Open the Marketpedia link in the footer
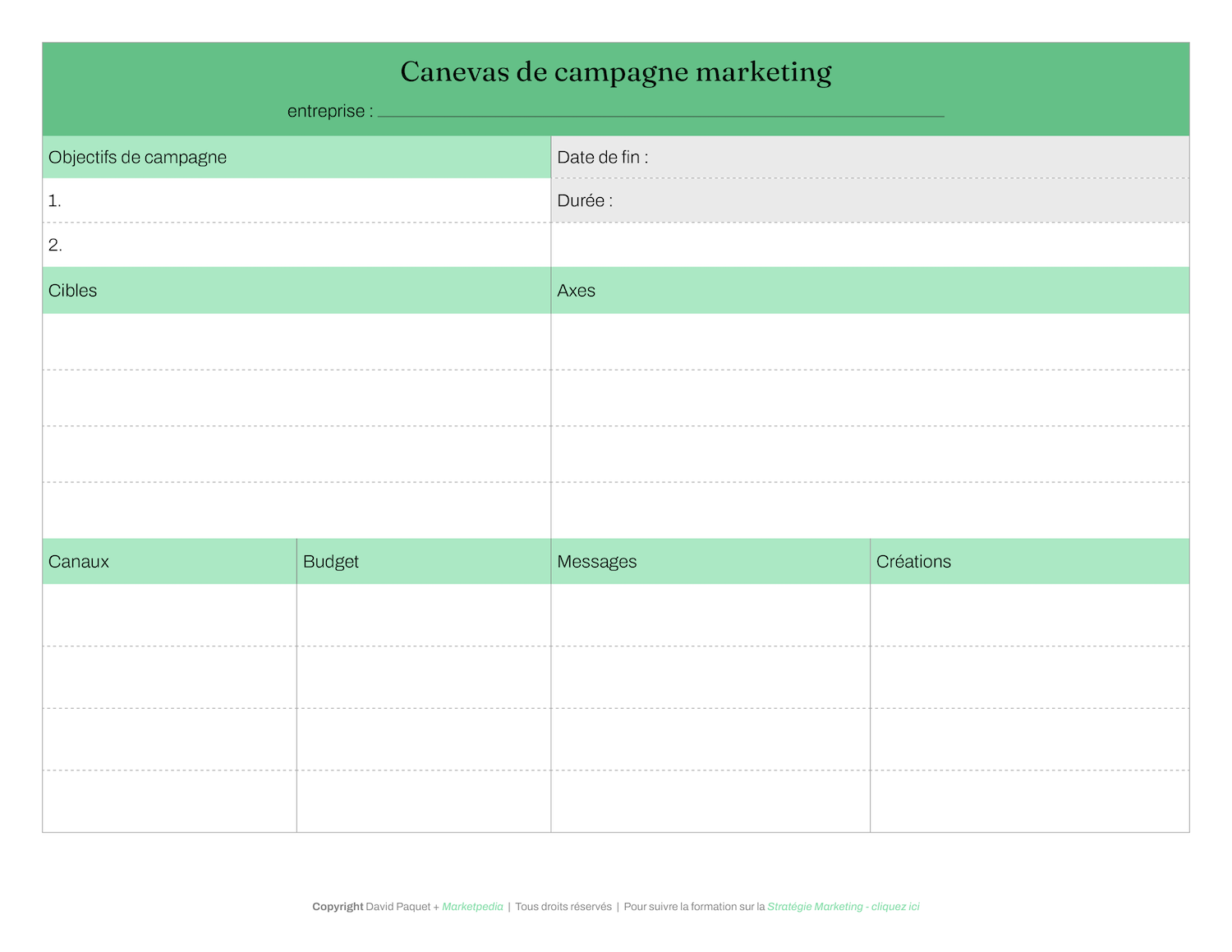 point(472,907)
